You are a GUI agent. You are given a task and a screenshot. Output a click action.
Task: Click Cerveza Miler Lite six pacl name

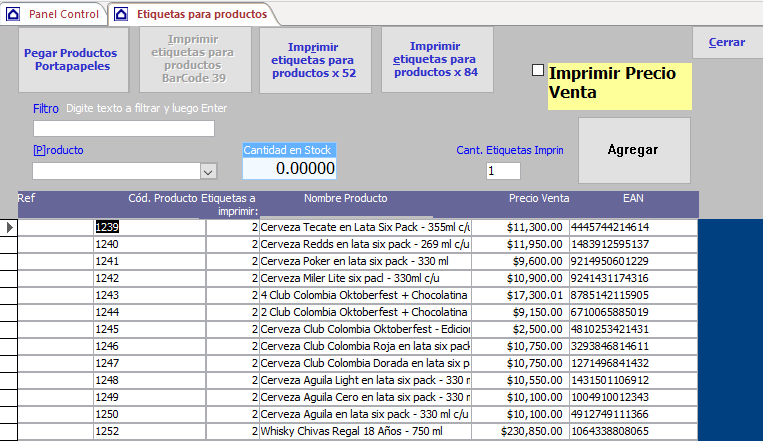pos(365,278)
